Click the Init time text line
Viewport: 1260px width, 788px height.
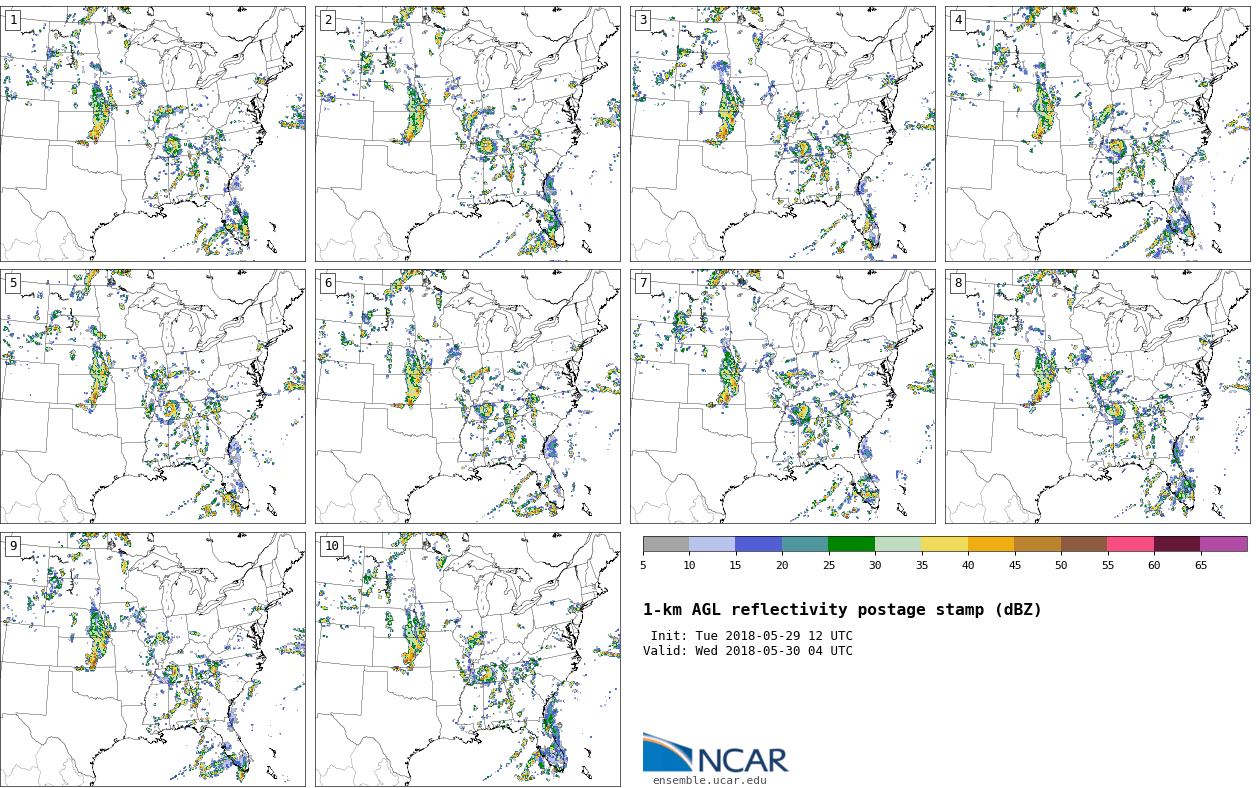coord(751,636)
